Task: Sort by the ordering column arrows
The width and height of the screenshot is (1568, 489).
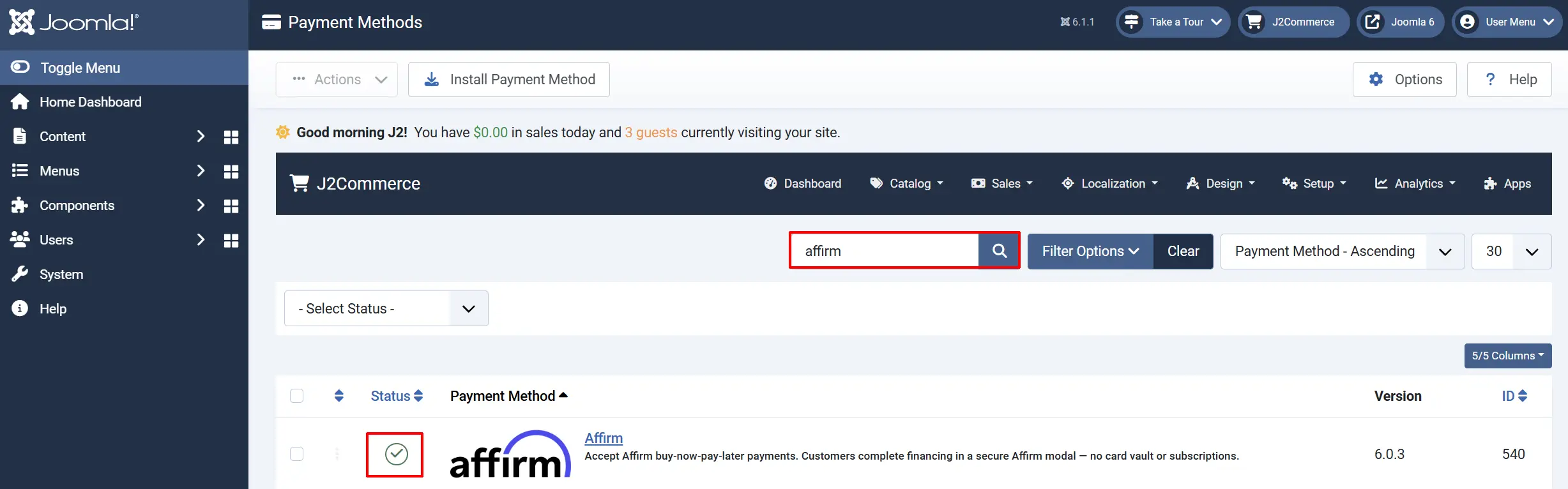Action: tap(339, 396)
